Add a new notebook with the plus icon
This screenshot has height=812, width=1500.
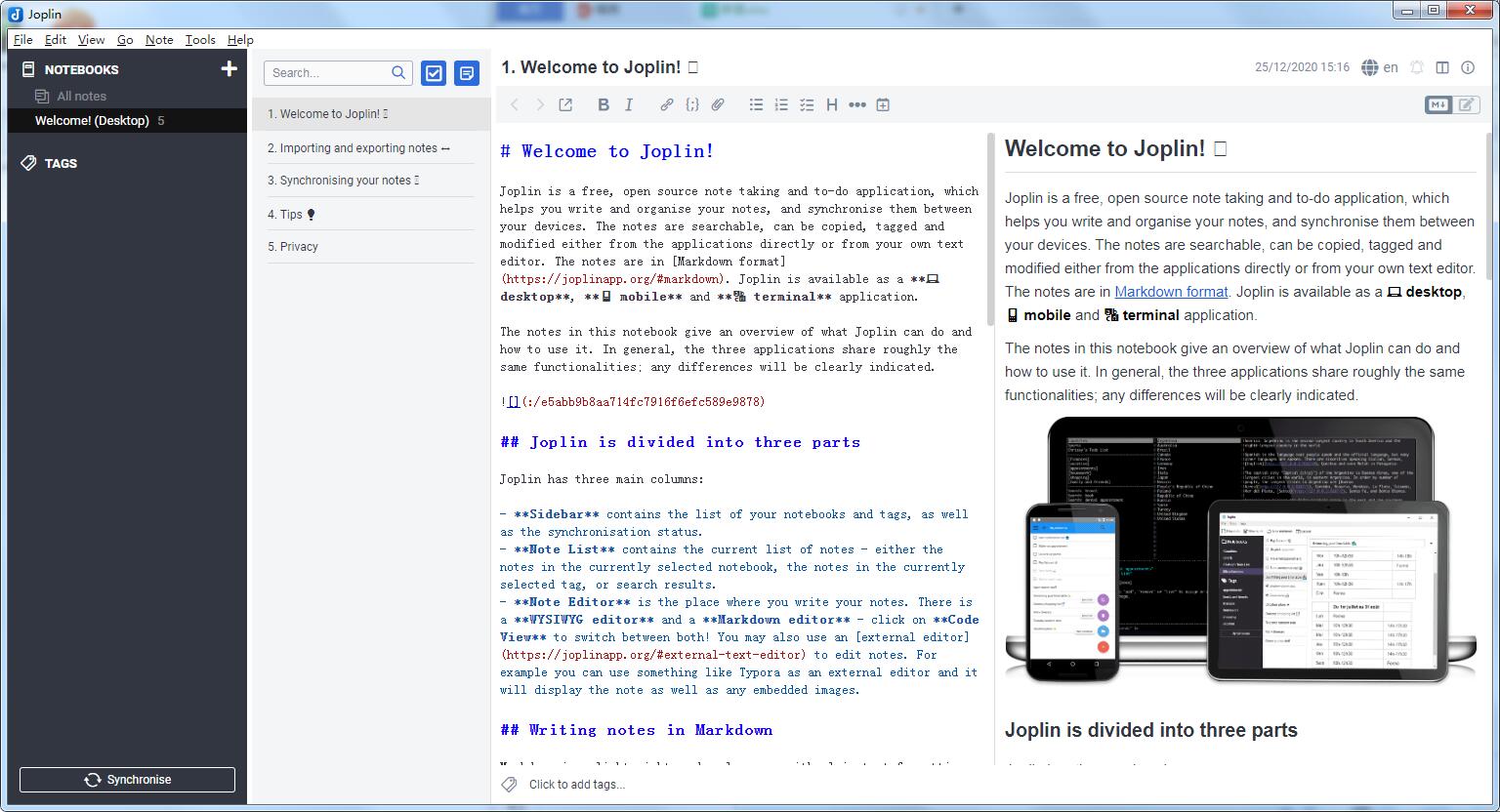coord(229,68)
